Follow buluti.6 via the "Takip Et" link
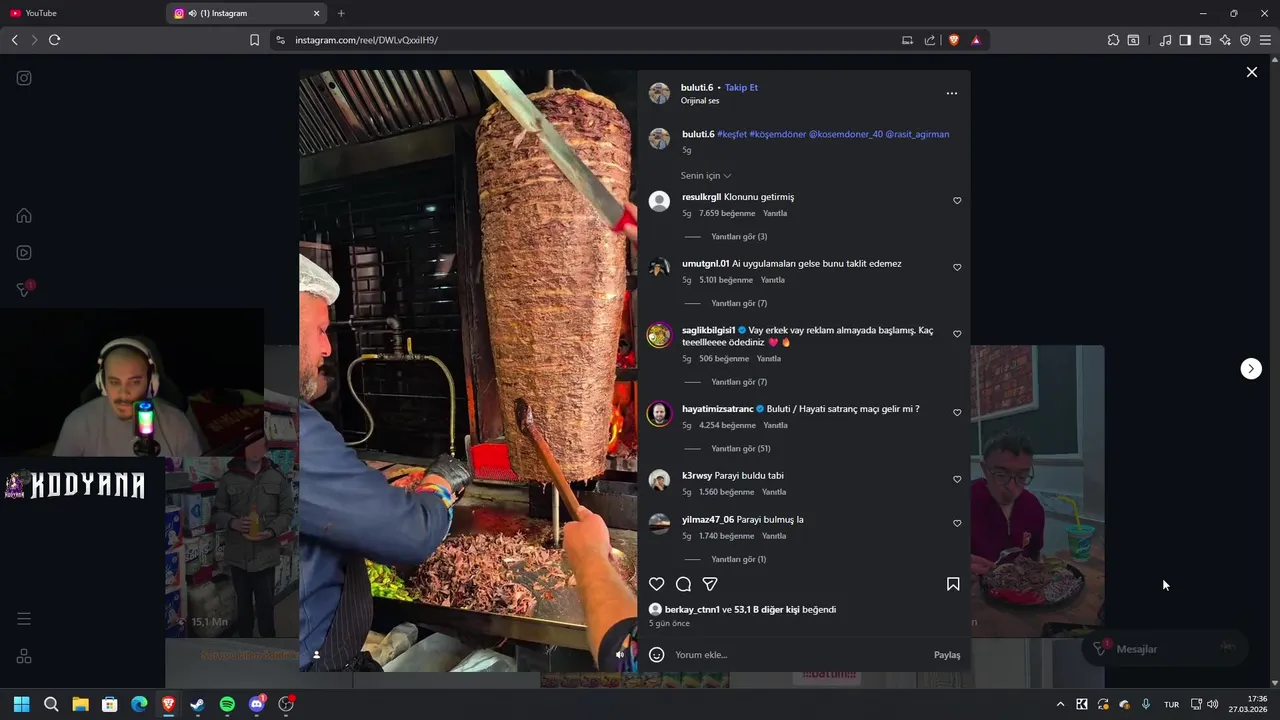 point(741,88)
